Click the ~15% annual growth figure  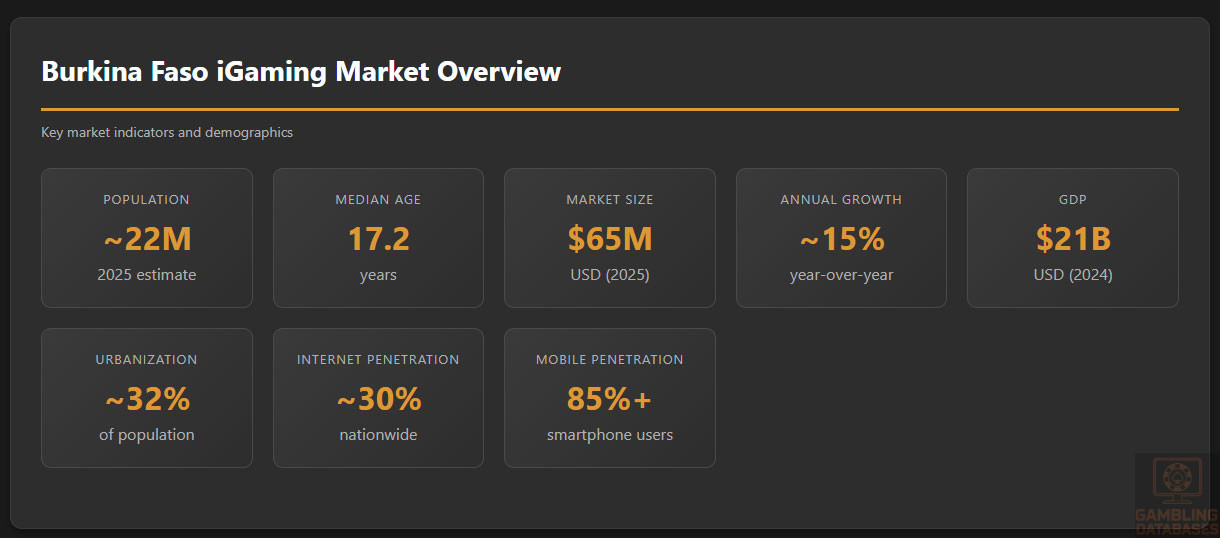pyautogui.click(x=841, y=240)
